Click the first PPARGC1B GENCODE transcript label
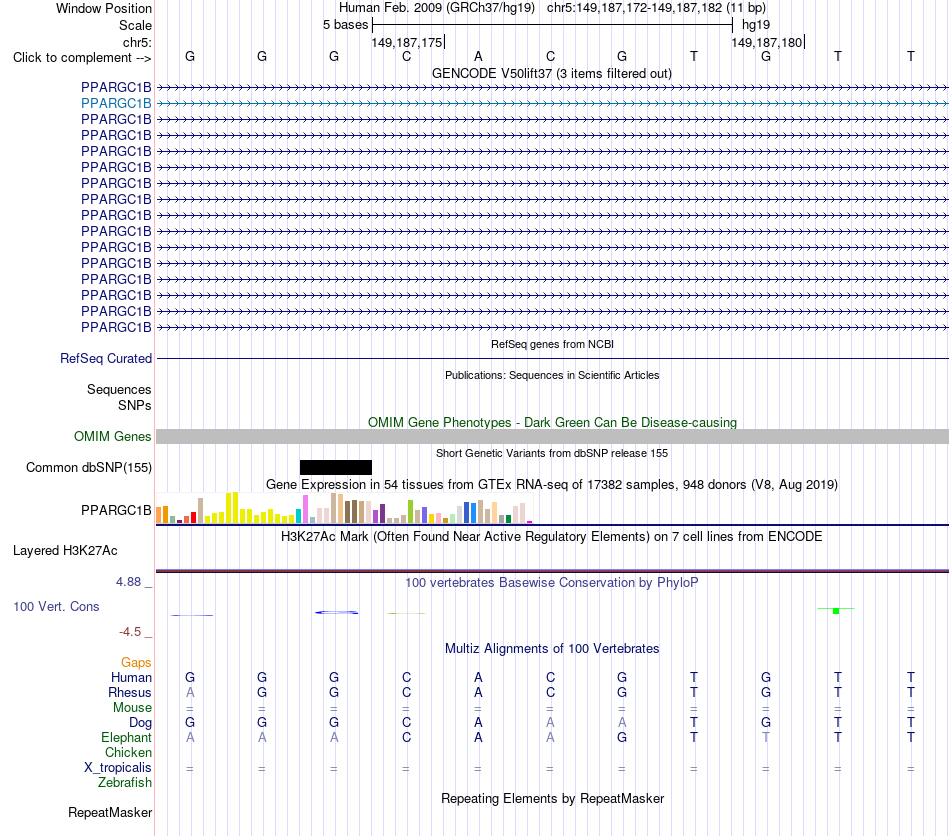 pyautogui.click(x=116, y=88)
